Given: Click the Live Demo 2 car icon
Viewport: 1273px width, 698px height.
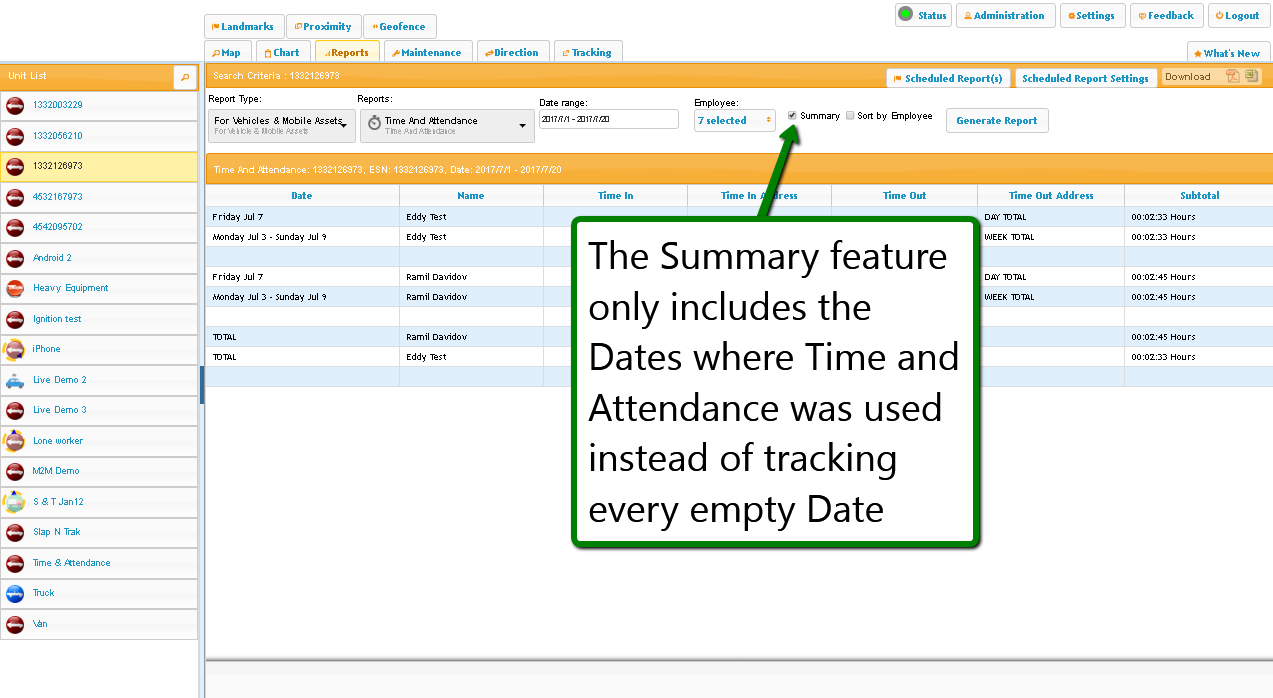Looking at the screenshot, I should pos(15,381).
